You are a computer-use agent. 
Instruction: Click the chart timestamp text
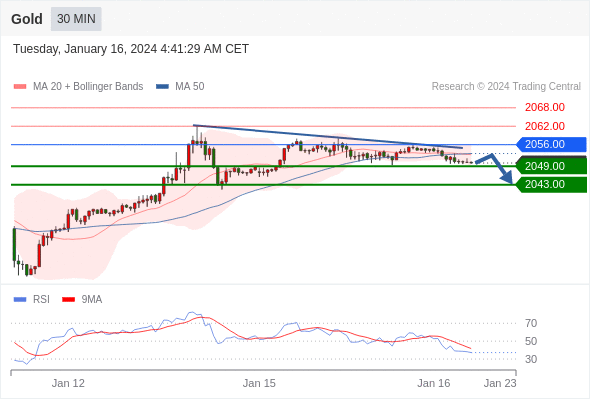coord(131,49)
